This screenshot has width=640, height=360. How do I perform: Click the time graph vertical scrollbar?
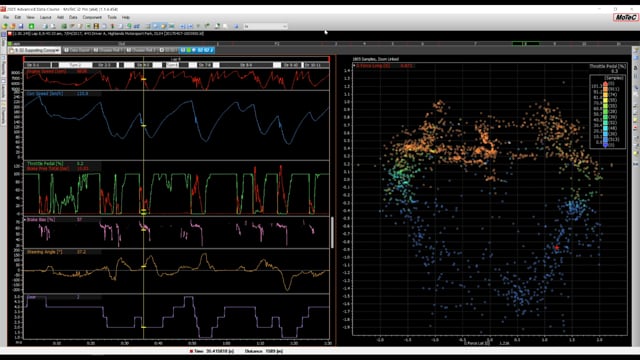click(332, 233)
